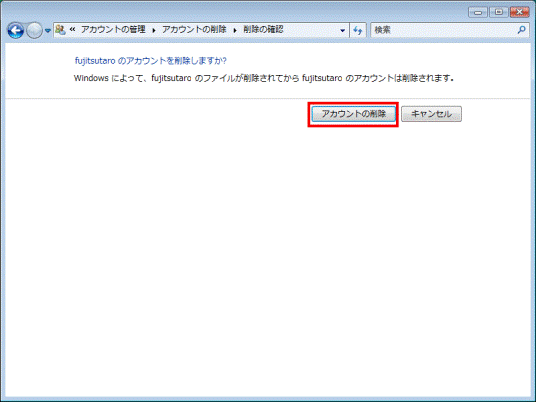Go to アカウントの管理 breadcrumb
Viewport: 536px width, 402px height.
click(113, 30)
